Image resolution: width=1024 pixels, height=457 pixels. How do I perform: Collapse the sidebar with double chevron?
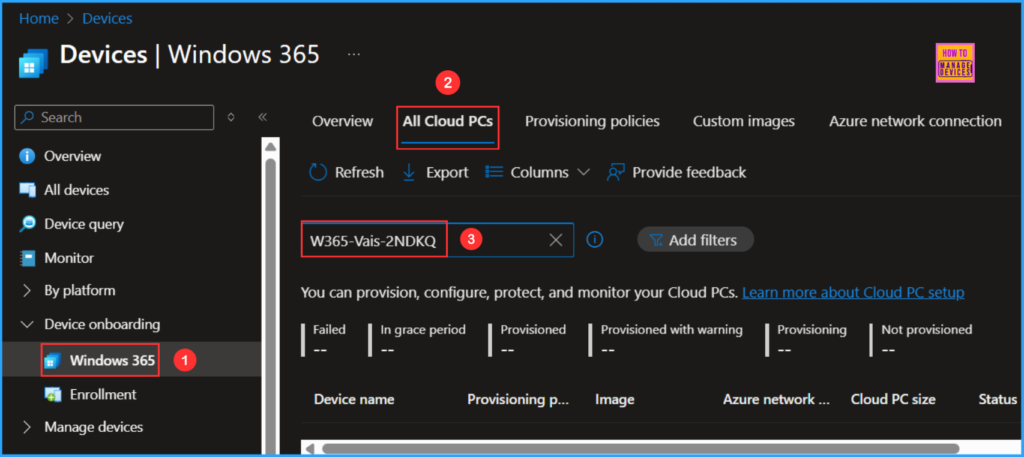point(263,118)
